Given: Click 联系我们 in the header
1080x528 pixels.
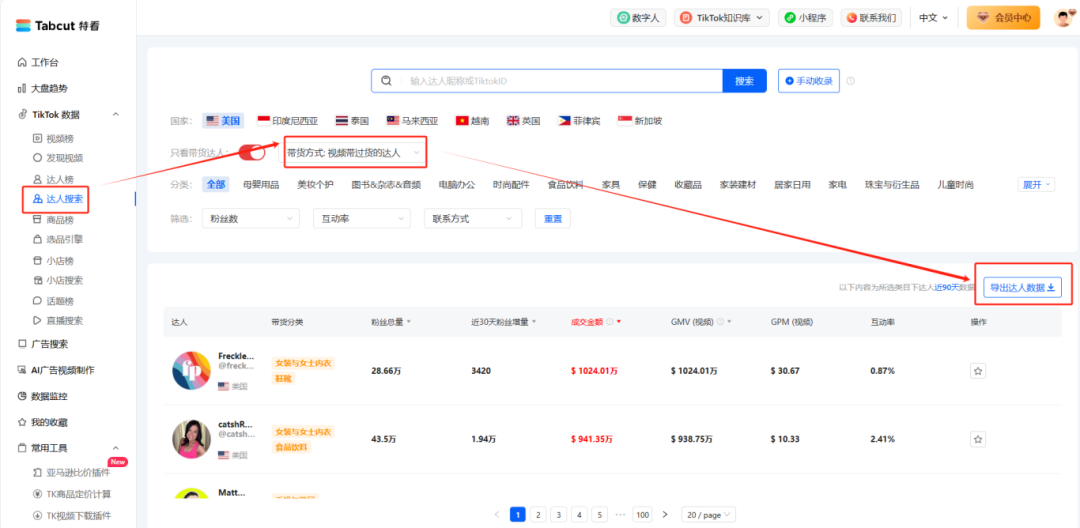Looking at the screenshot, I should pos(871,18).
